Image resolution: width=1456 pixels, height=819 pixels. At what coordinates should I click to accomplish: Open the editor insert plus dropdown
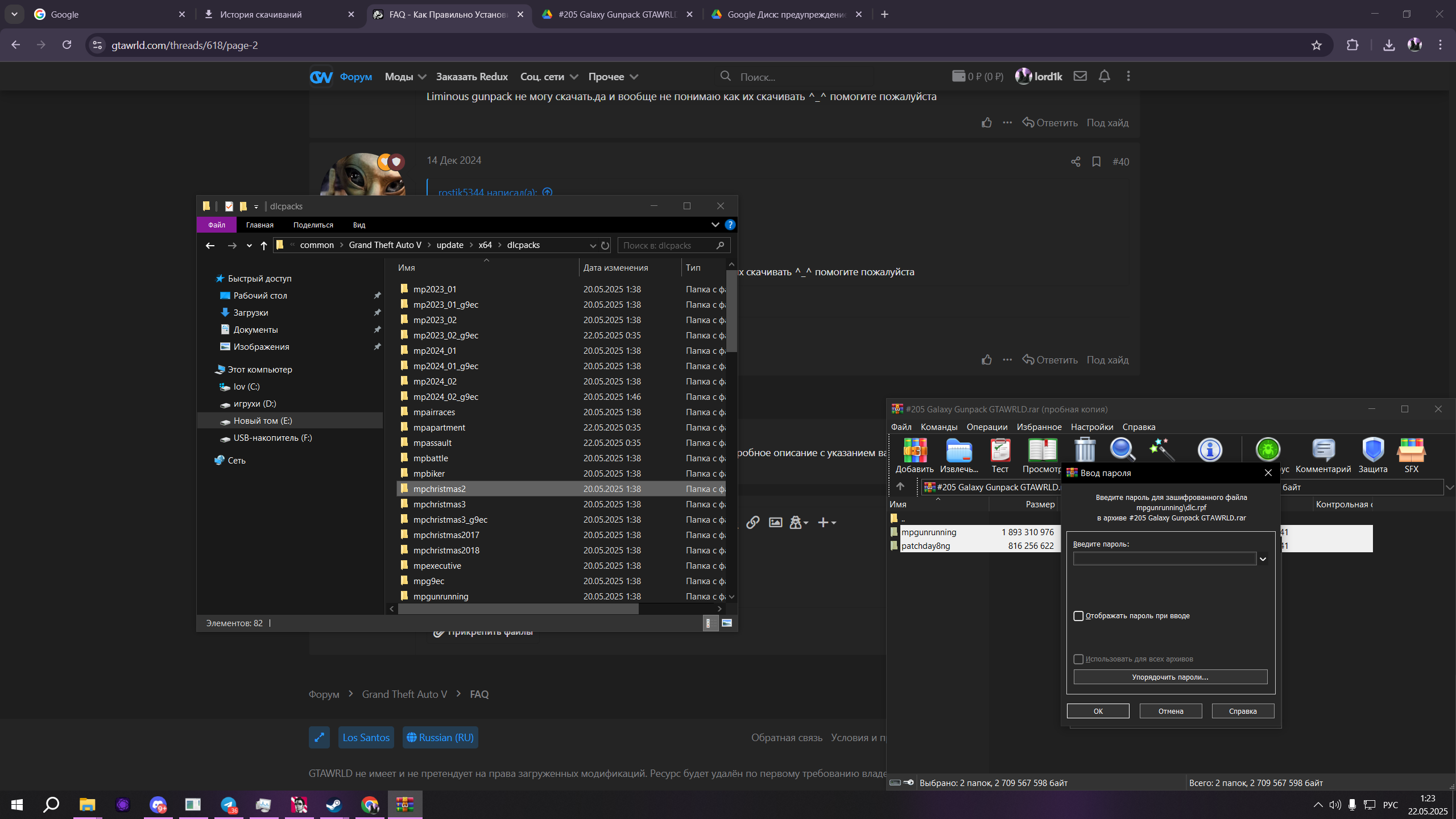point(826,522)
